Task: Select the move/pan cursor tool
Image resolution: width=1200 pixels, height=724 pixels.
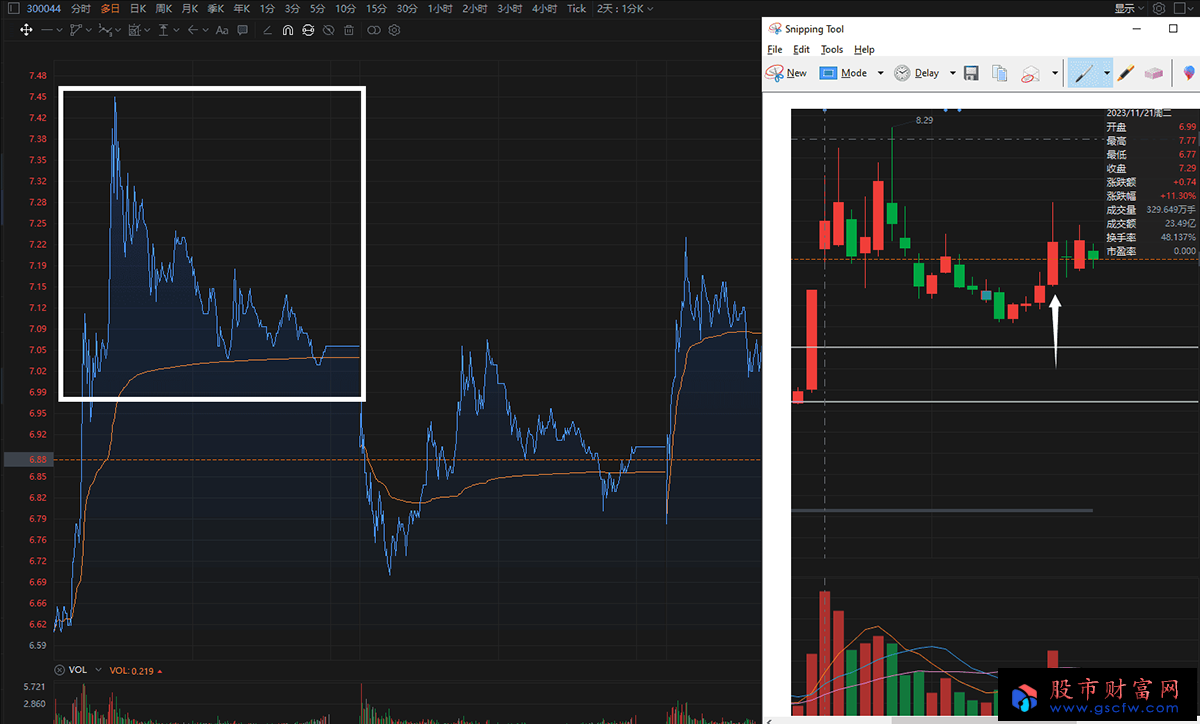Action: (26, 30)
